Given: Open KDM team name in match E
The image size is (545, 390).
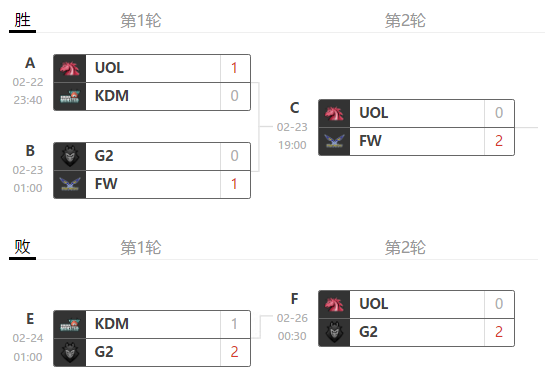Looking at the screenshot, I should coord(112,324).
